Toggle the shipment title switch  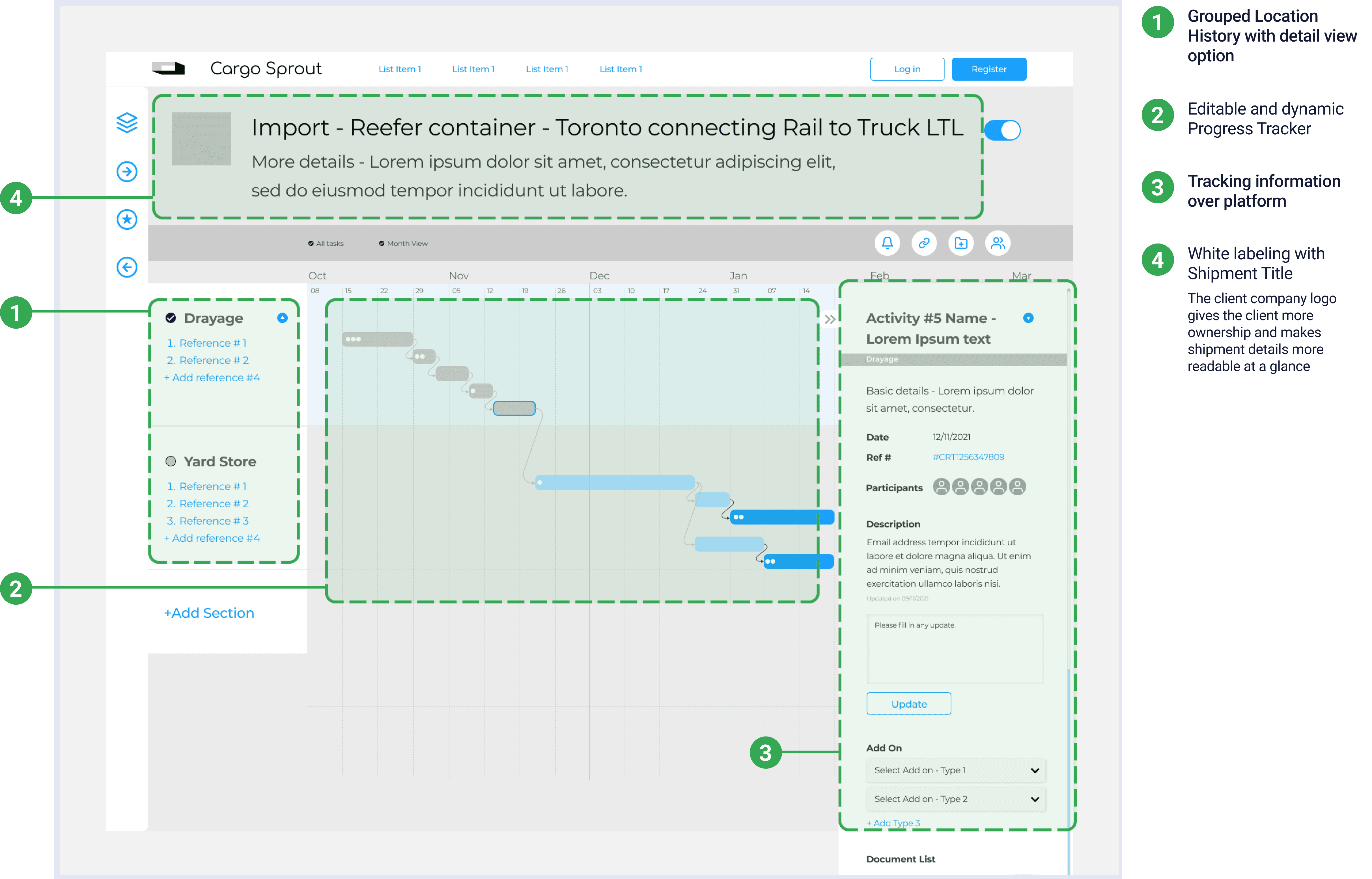pos(1002,130)
